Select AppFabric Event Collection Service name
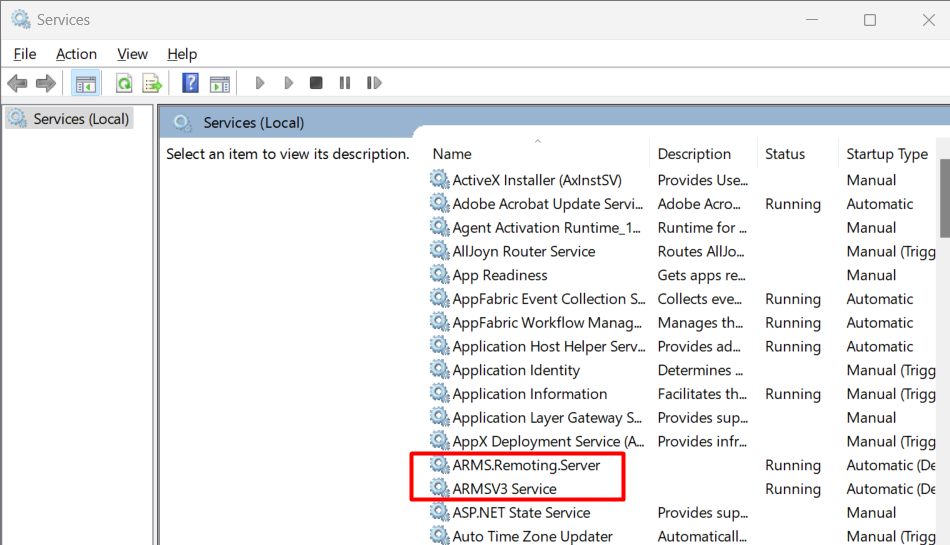 (549, 299)
